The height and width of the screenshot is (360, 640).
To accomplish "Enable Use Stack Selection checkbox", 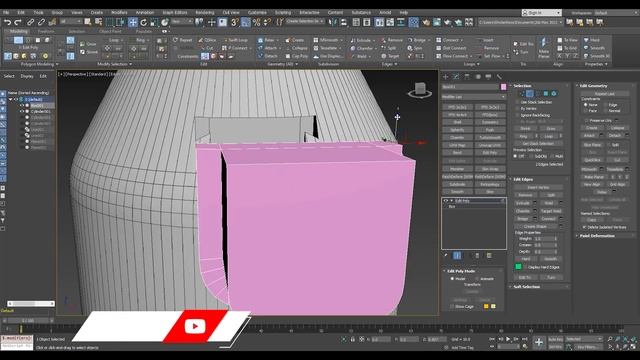I will pos(518,102).
